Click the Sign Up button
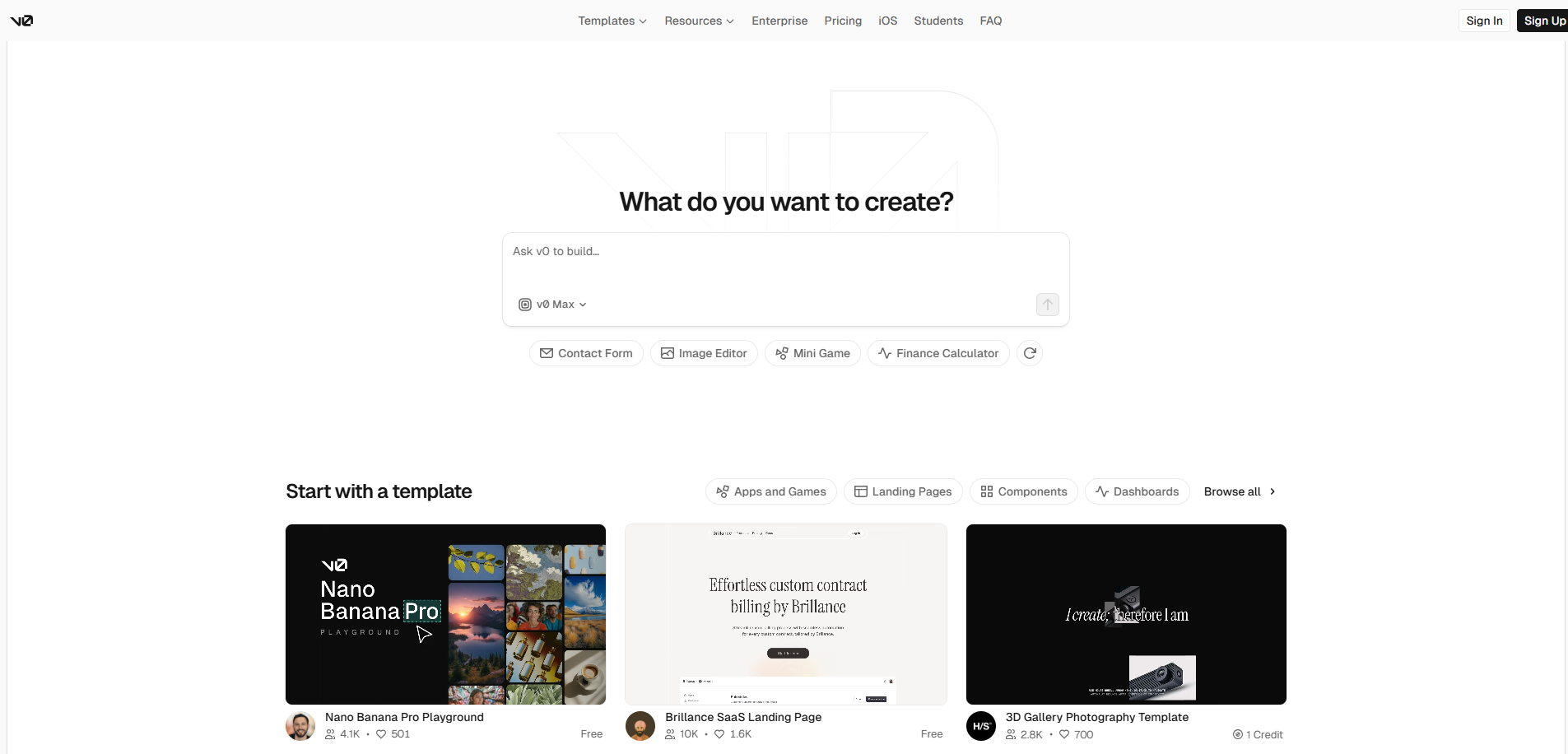Viewport: 1568px width, 754px height. (1543, 21)
